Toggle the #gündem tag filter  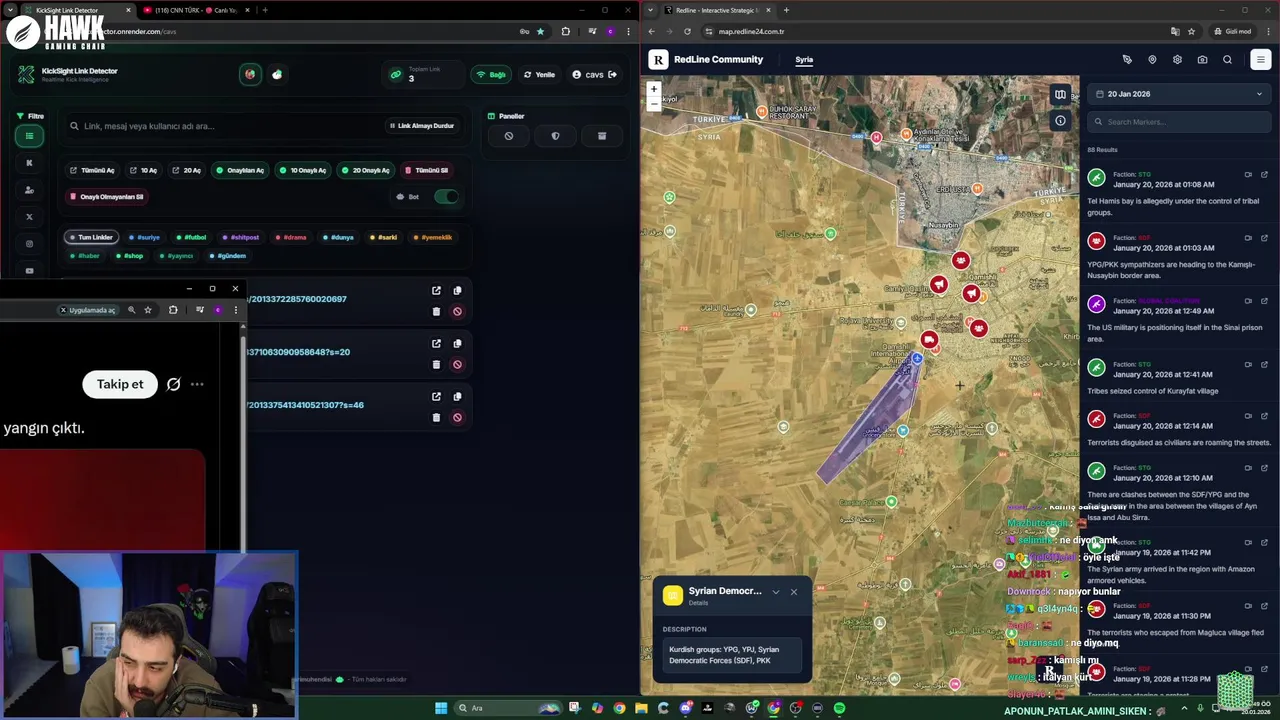pyautogui.click(x=228, y=256)
